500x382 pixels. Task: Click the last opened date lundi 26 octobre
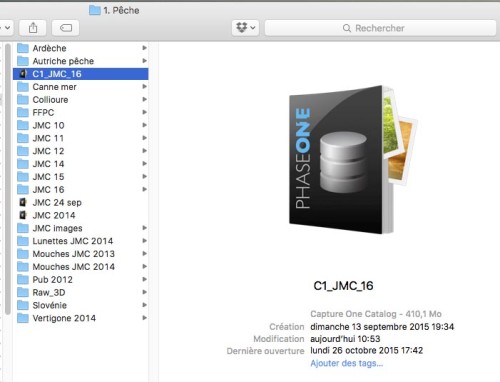(x=367, y=351)
